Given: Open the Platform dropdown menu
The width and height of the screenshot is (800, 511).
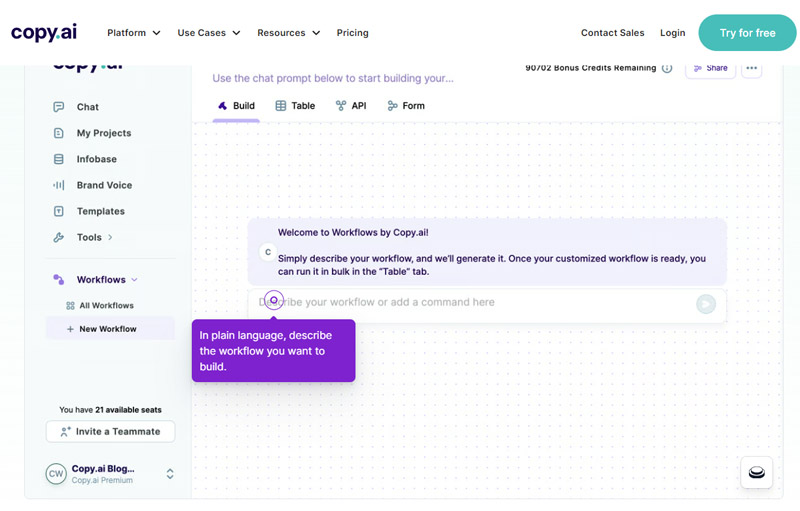Looking at the screenshot, I should coord(133,33).
